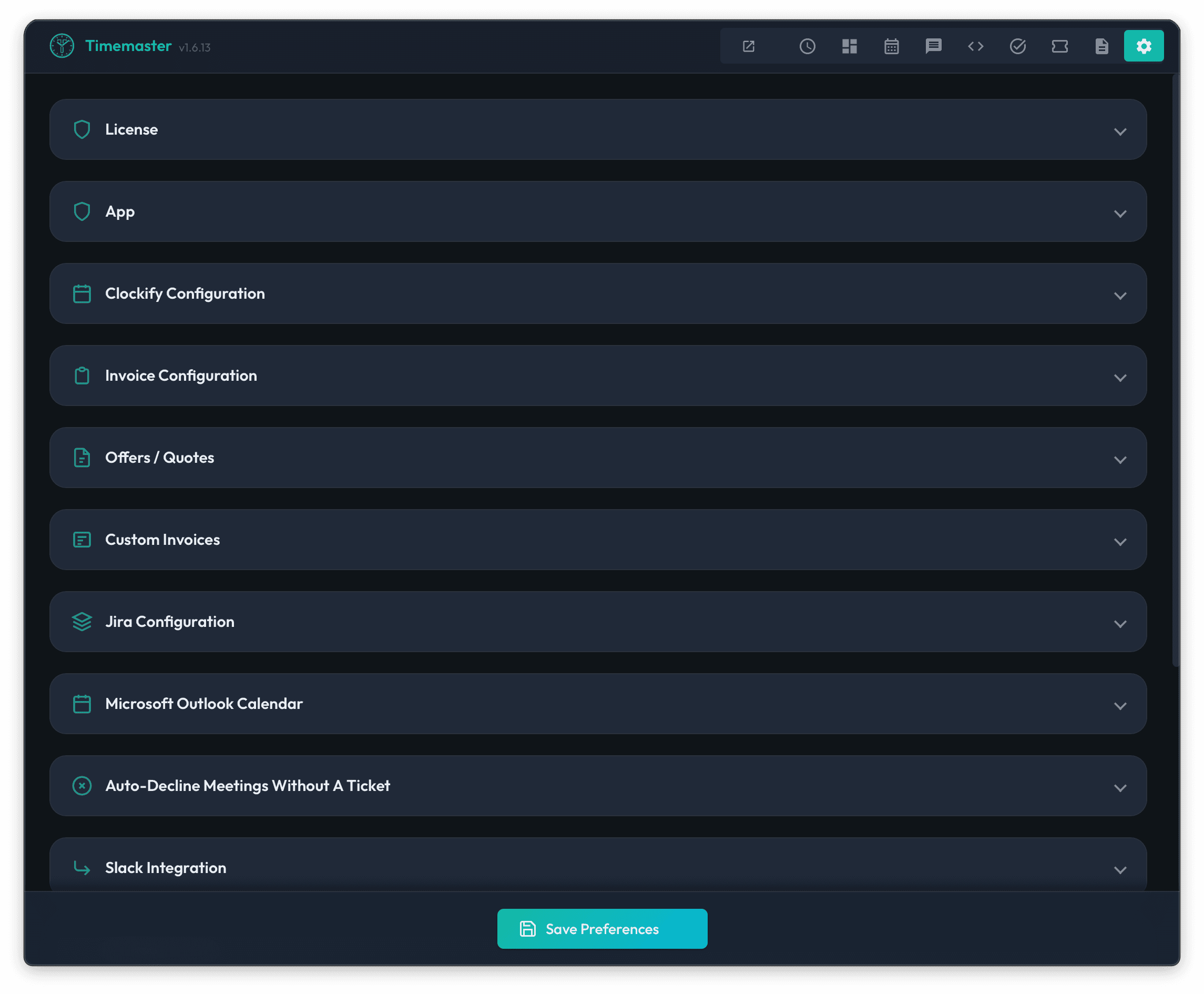The width and height of the screenshot is (1204, 994).
Task: Expand the Slack Integration chevron
Action: 1120,870
